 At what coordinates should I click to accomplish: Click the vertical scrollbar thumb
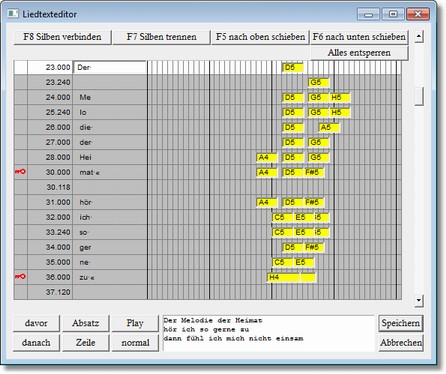pyautogui.click(x=419, y=96)
